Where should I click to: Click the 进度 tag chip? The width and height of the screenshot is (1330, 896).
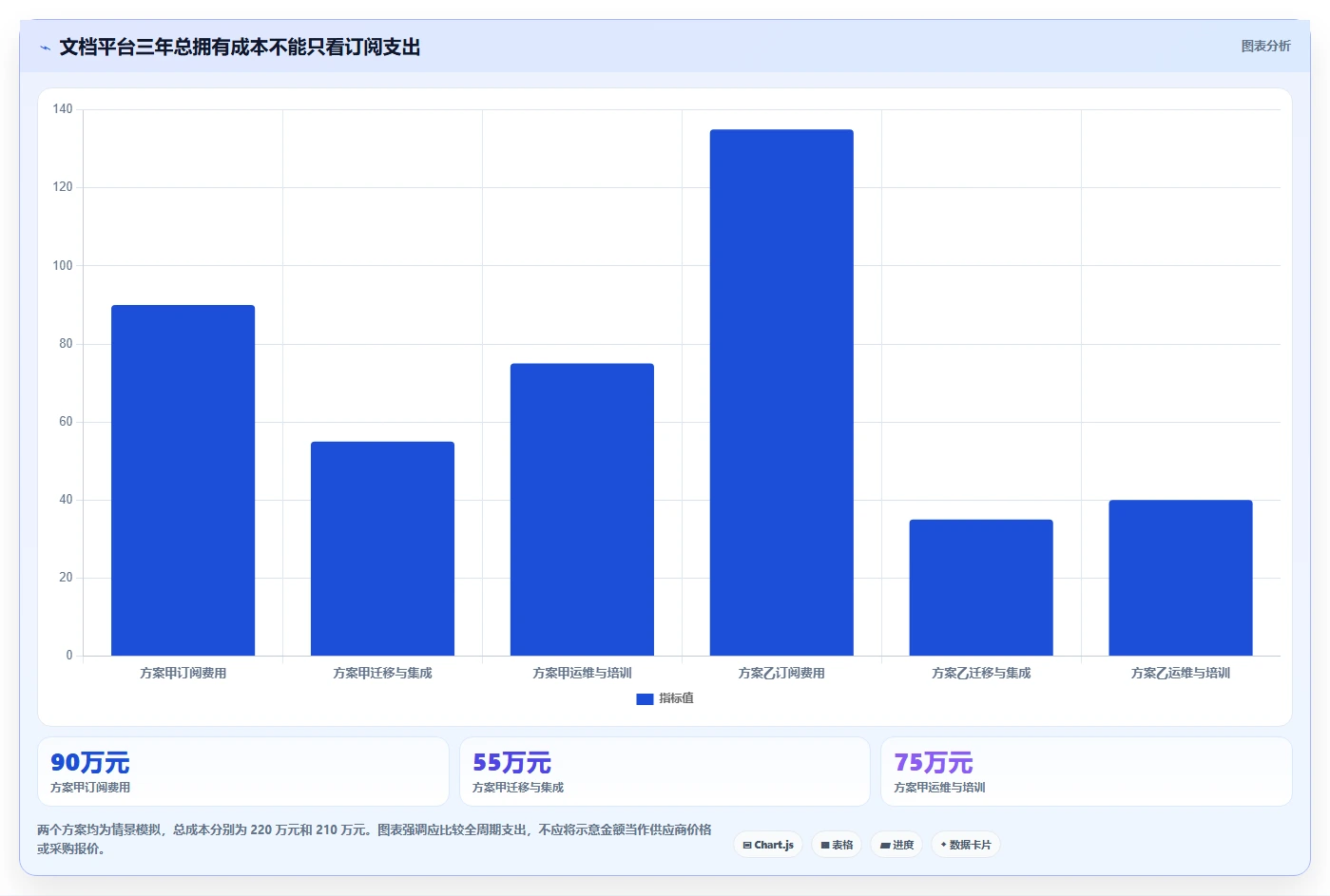coord(896,845)
